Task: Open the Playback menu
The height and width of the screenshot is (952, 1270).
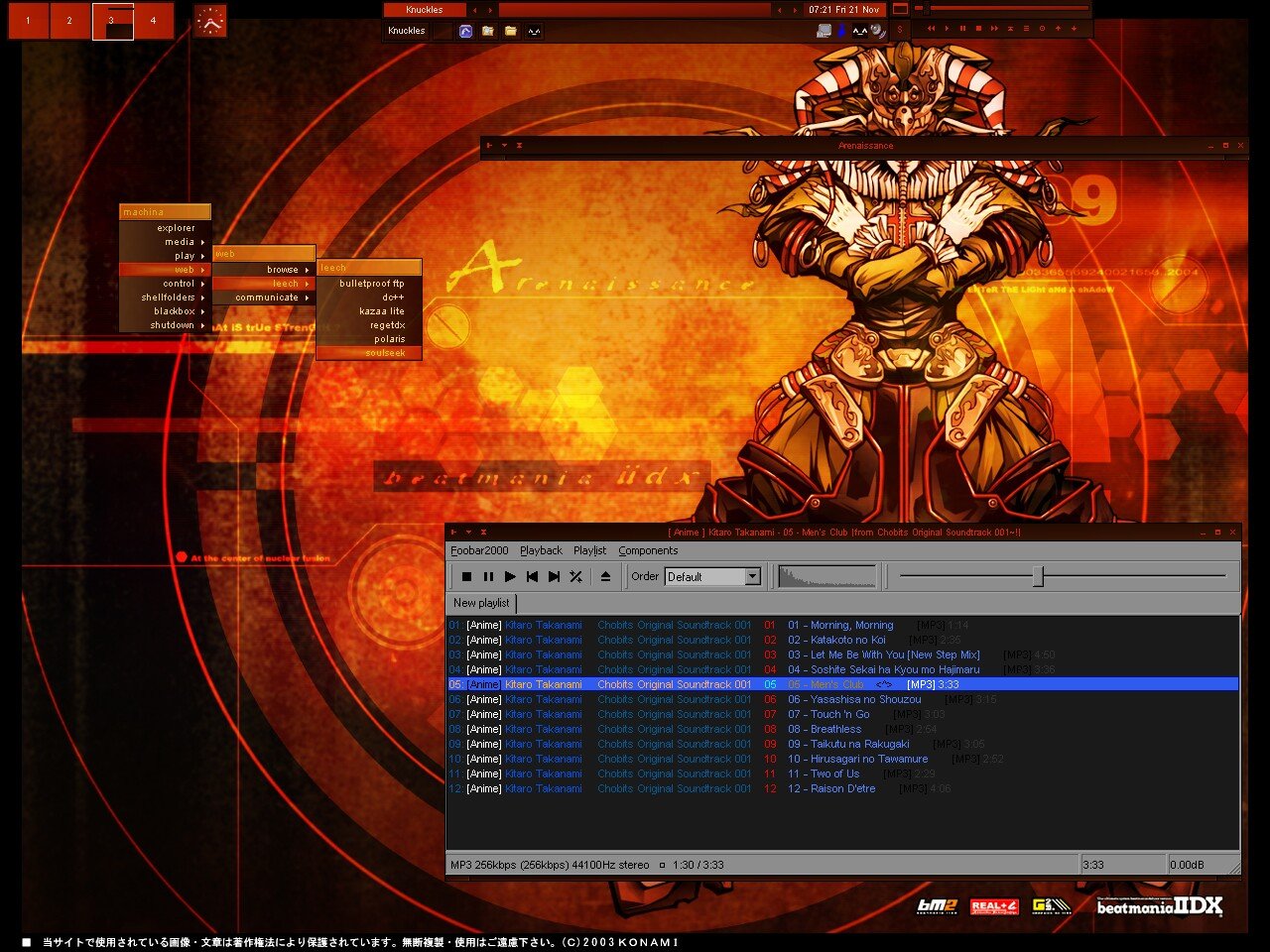Action: pyautogui.click(x=541, y=550)
